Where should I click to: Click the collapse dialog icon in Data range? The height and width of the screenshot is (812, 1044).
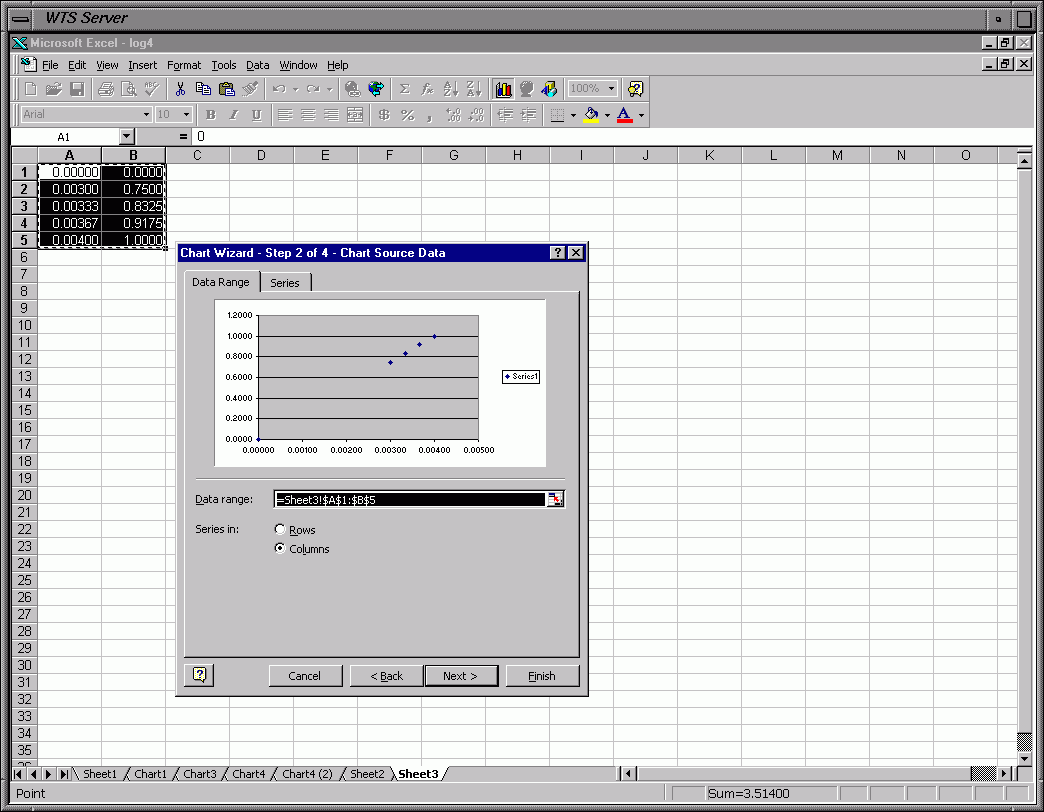[x=555, y=499]
